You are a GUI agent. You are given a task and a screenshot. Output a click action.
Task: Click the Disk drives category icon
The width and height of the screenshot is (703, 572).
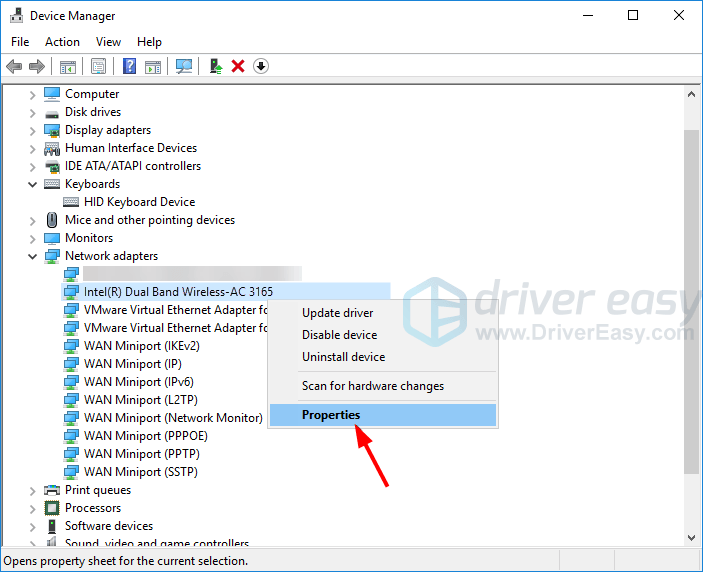(52, 114)
